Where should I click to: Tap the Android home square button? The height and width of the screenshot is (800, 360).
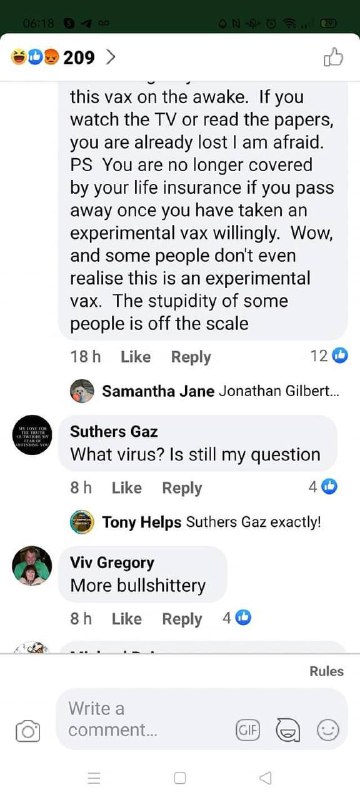(180, 778)
